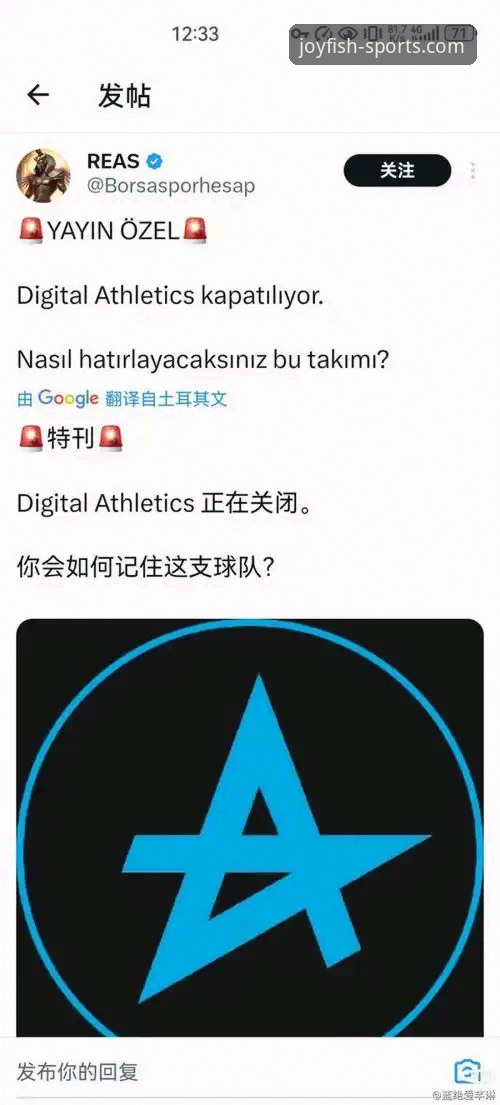Tap the 12:33 clock in status bar

click(x=195, y=33)
